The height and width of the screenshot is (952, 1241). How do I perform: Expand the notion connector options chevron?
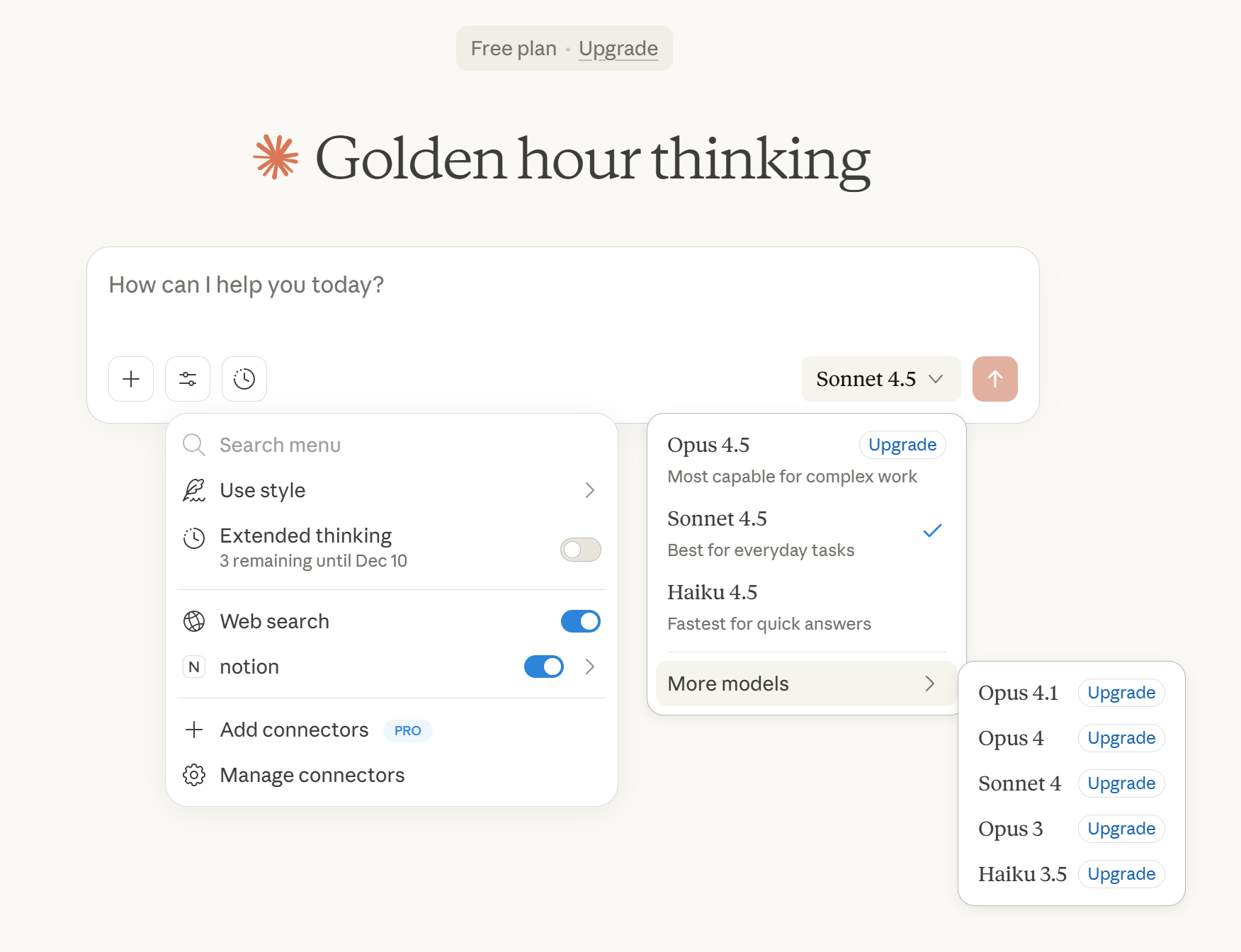590,667
